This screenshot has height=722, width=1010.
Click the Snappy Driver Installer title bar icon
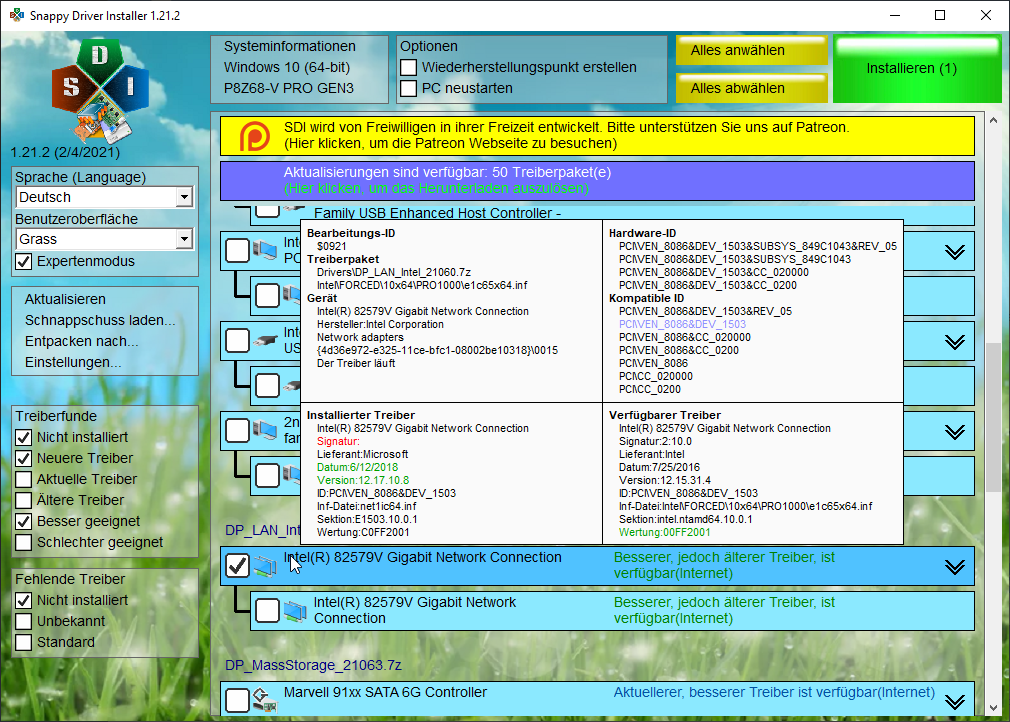click(x=16, y=15)
